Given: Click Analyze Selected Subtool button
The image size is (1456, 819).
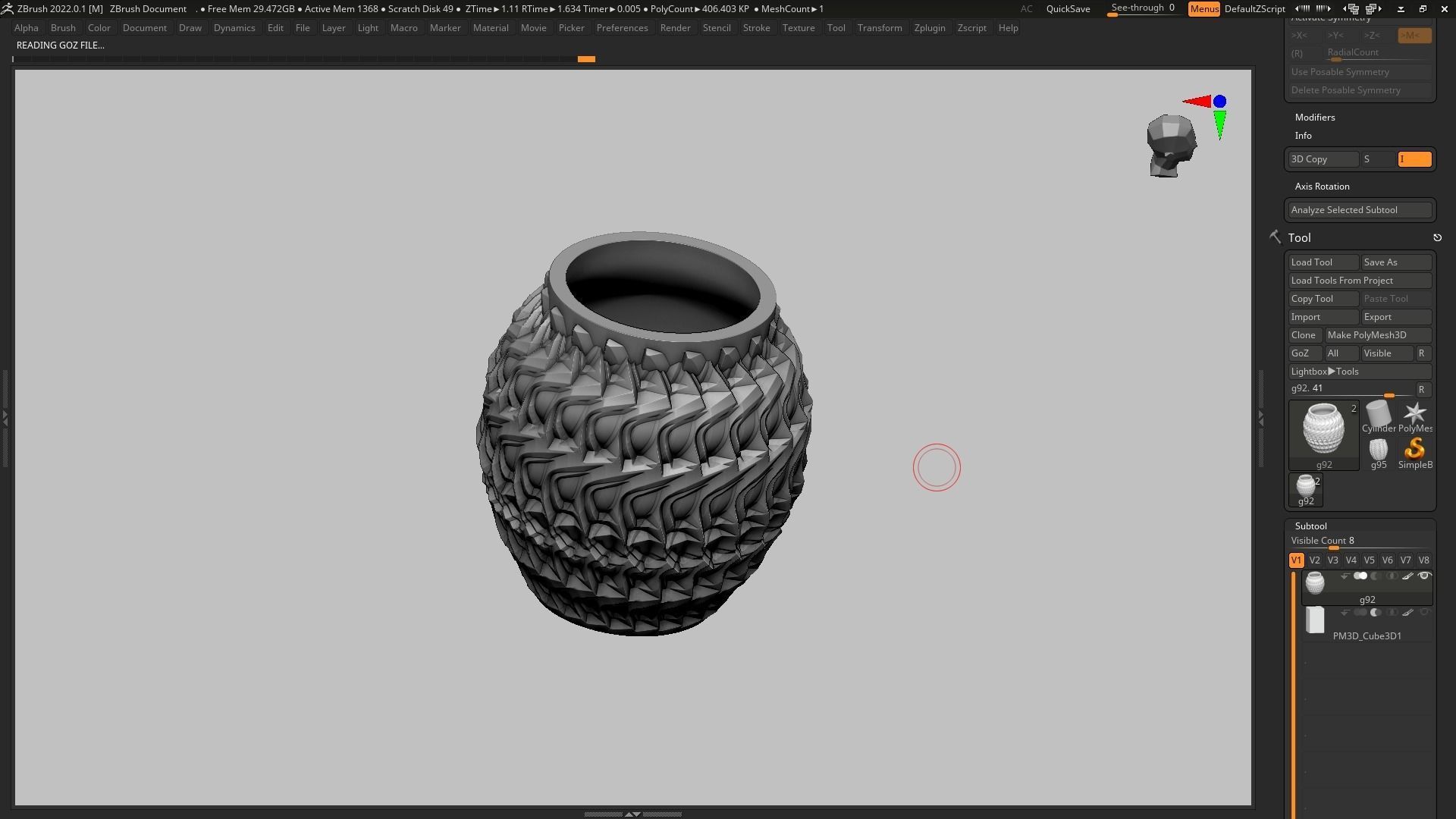Looking at the screenshot, I should [1360, 210].
